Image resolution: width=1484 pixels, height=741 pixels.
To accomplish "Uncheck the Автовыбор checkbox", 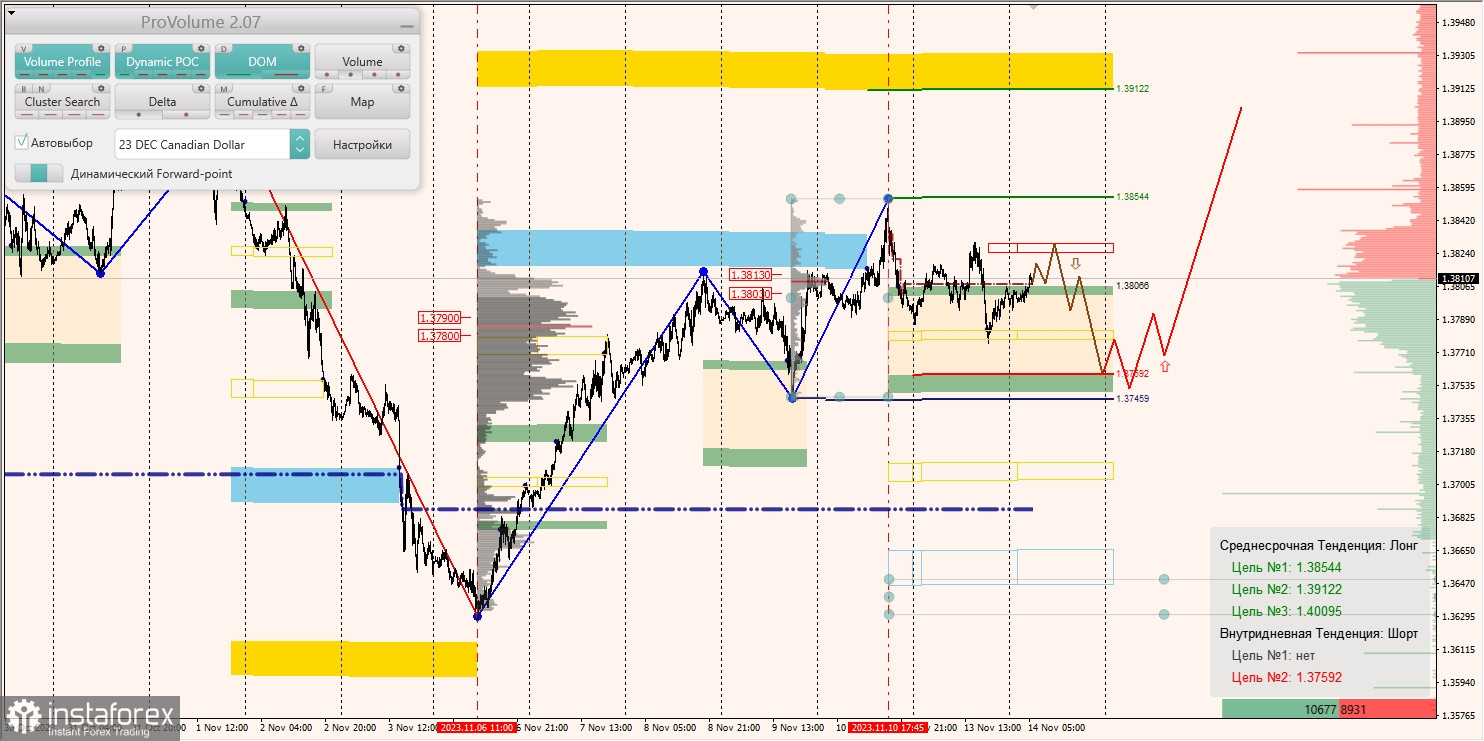I will pyautogui.click(x=21, y=142).
